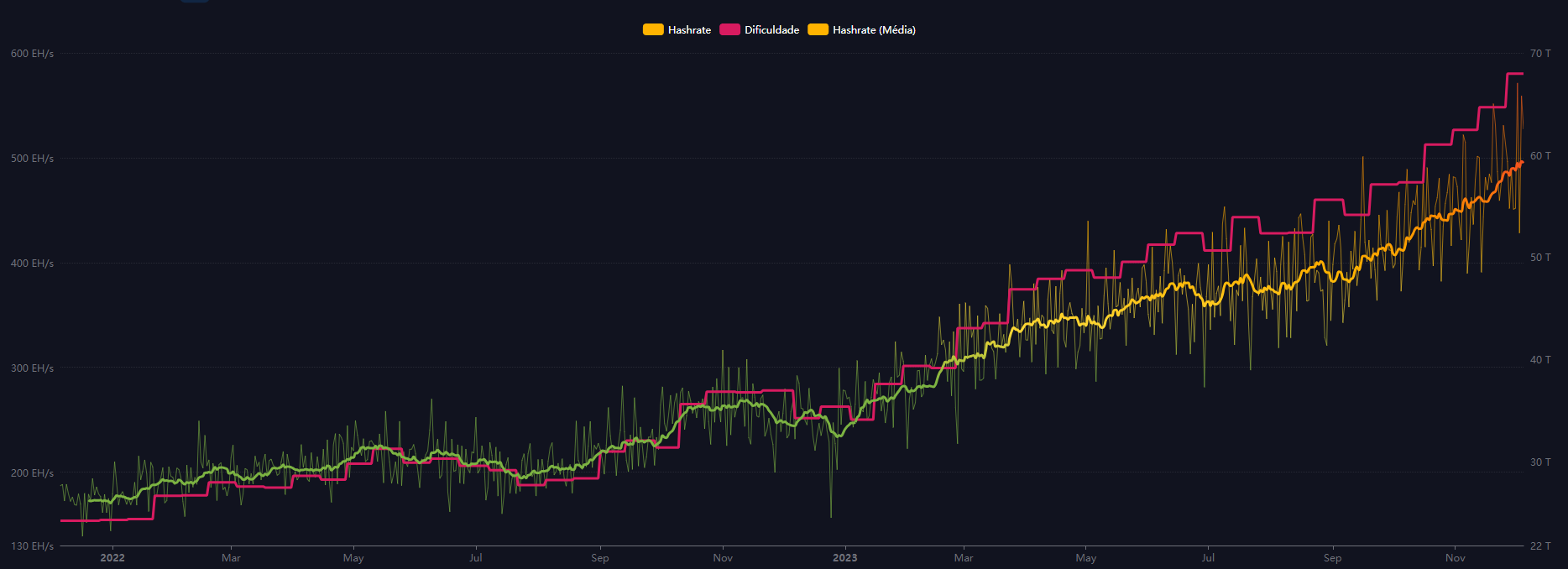
Task: Toggle the Hashrate (Média) legend label
Action: point(873,30)
